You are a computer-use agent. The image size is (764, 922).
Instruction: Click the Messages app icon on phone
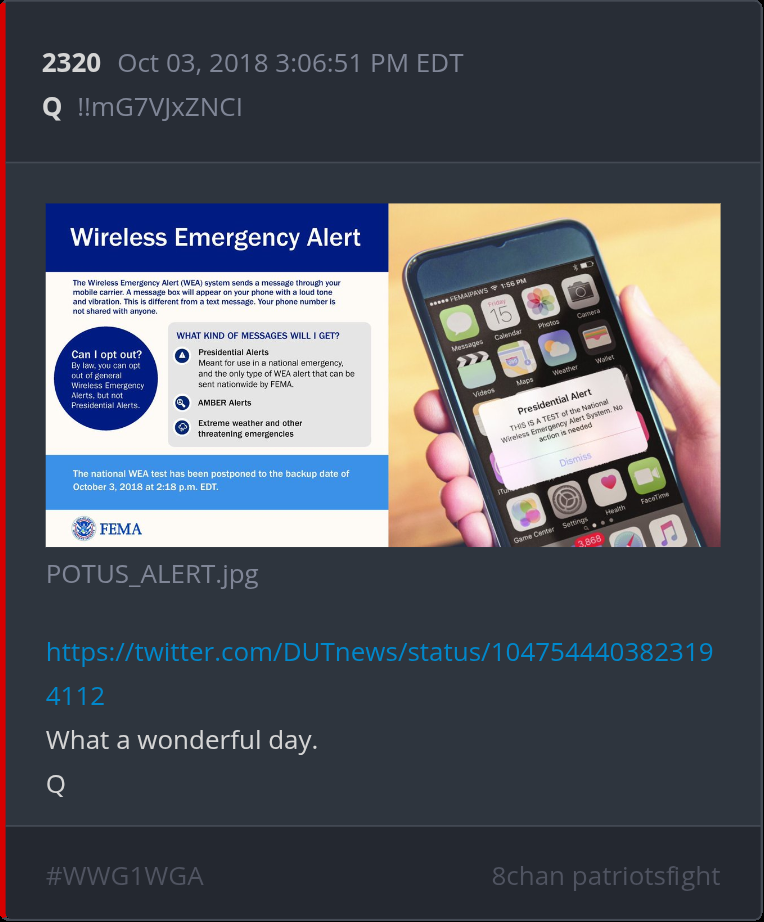[459, 323]
